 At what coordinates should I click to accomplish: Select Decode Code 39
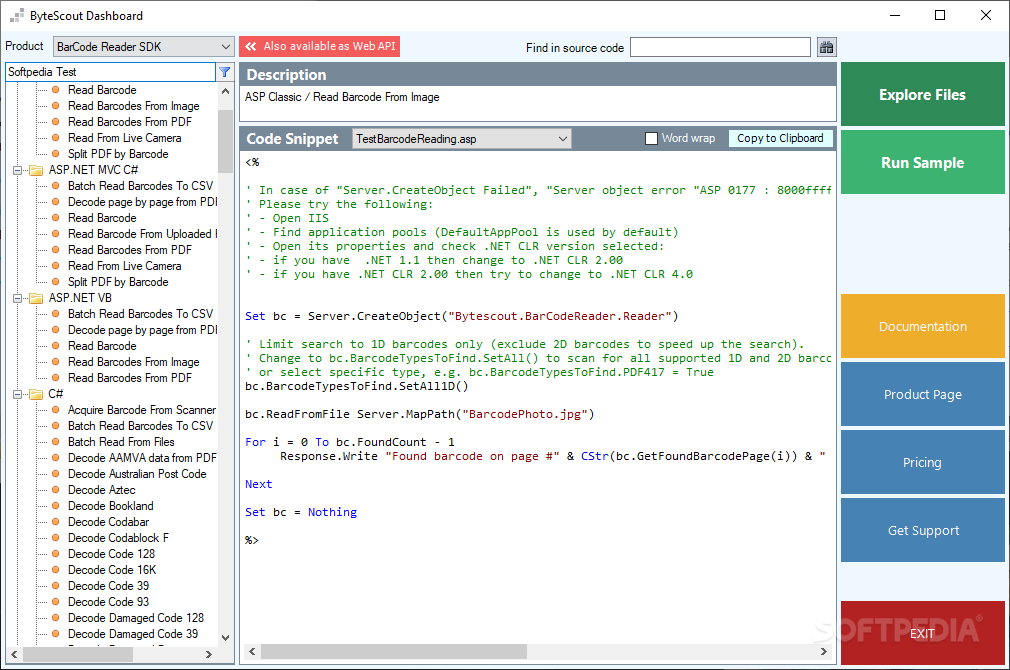click(x=108, y=586)
